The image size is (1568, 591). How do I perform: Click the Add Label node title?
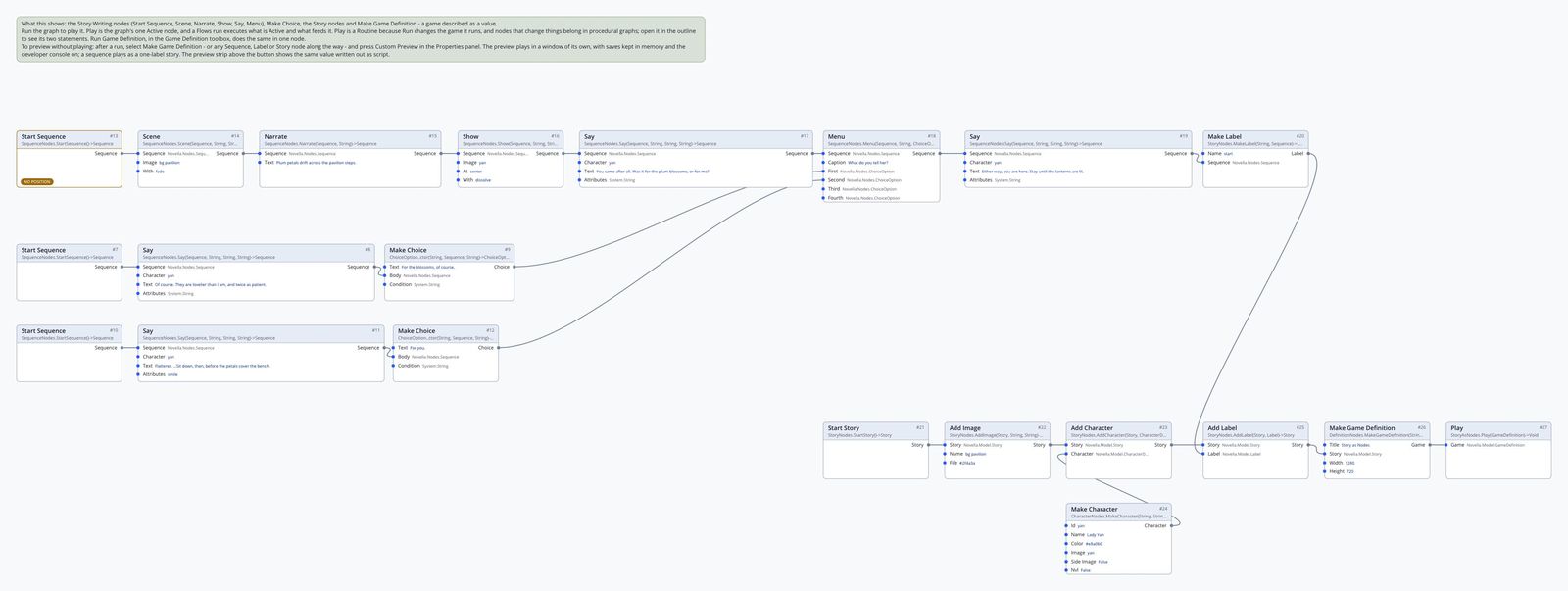(1222, 428)
